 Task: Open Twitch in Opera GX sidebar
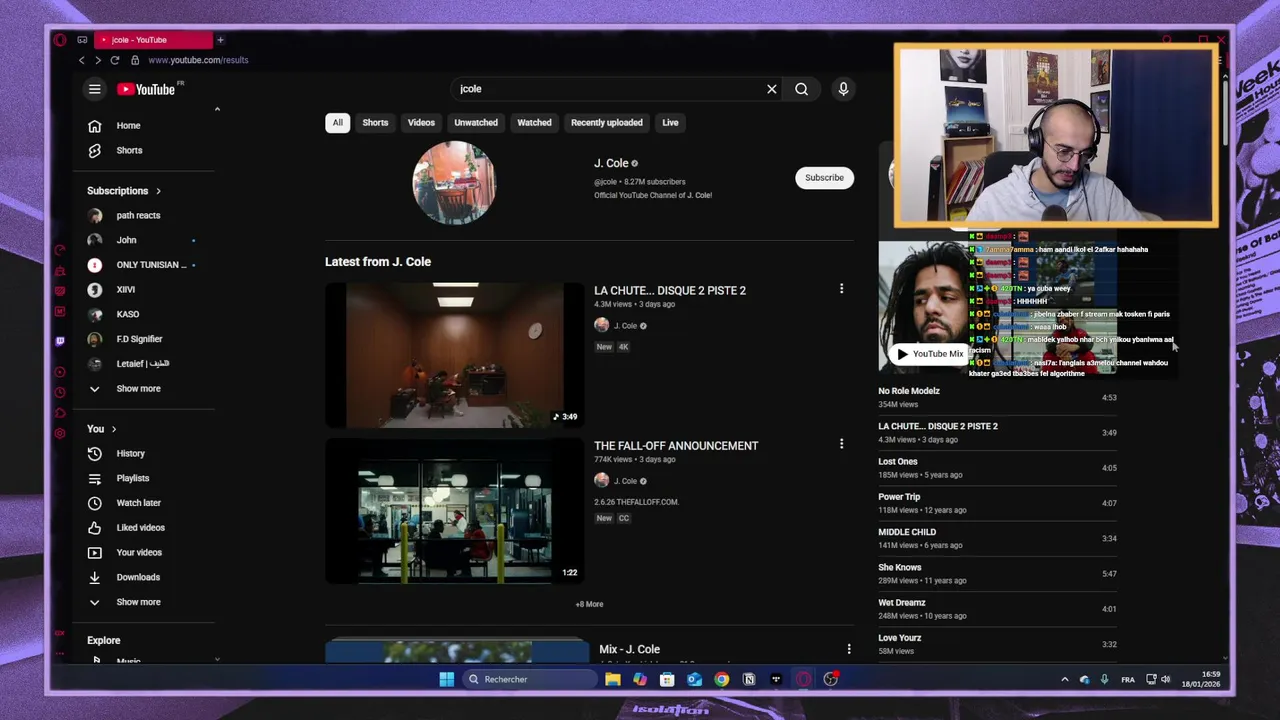(x=60, y=341)
